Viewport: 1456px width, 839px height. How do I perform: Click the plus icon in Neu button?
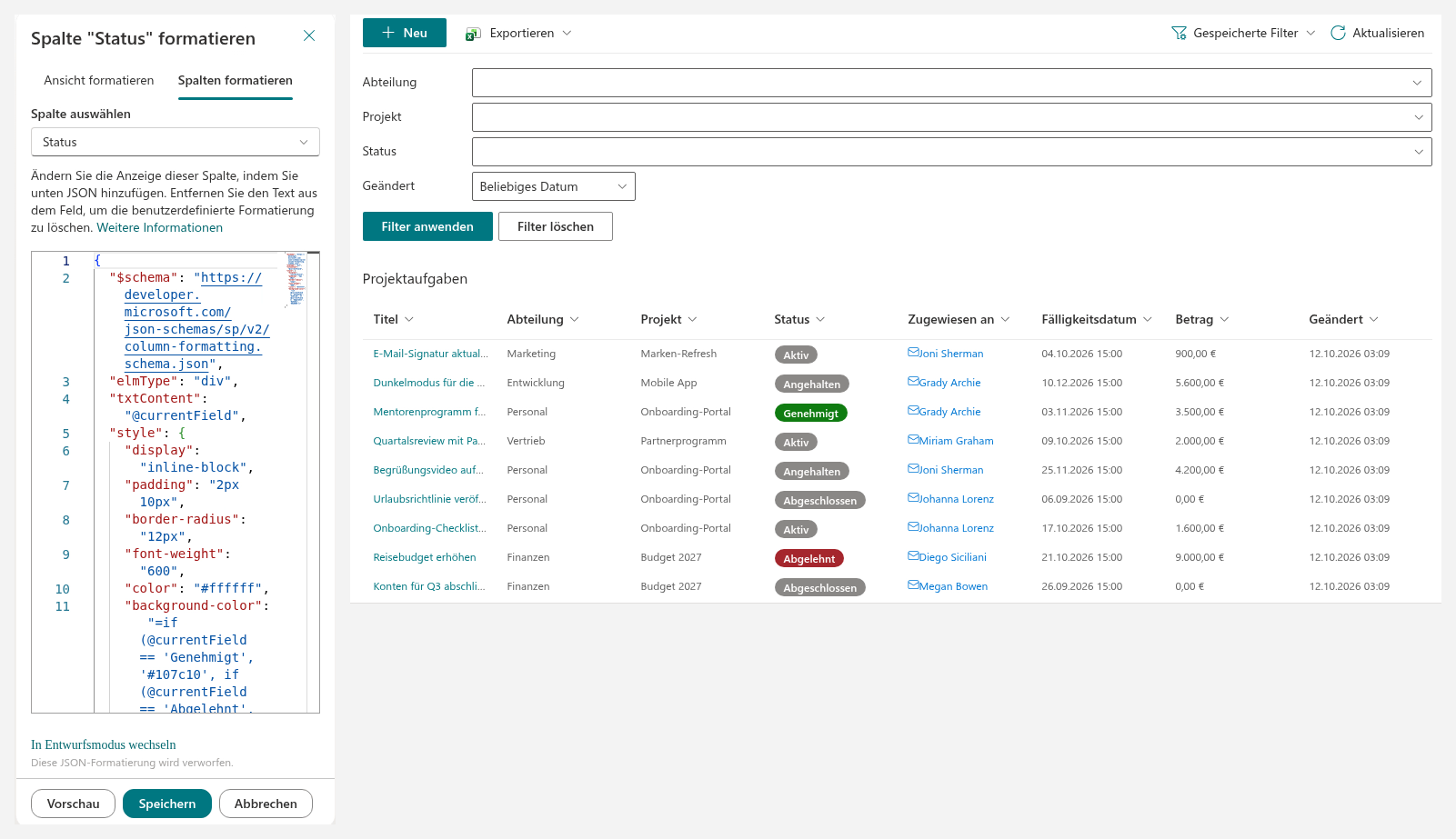tap(388, 33)
